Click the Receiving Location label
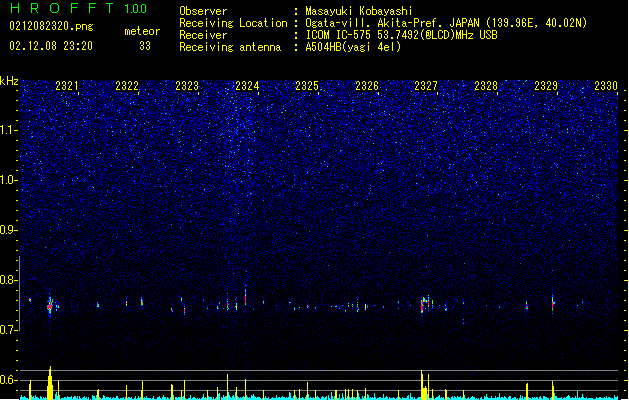The height and width of the screenshot is (400, 629). pos(233,23)
